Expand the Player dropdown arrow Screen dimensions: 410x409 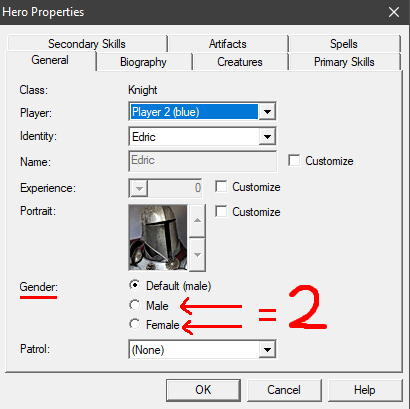tap(267, 112)
